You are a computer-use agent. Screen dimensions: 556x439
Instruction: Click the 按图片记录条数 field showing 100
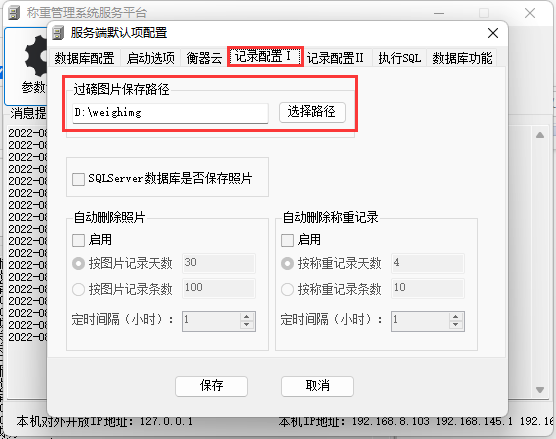pyautogui.click(x=219, y=288)
